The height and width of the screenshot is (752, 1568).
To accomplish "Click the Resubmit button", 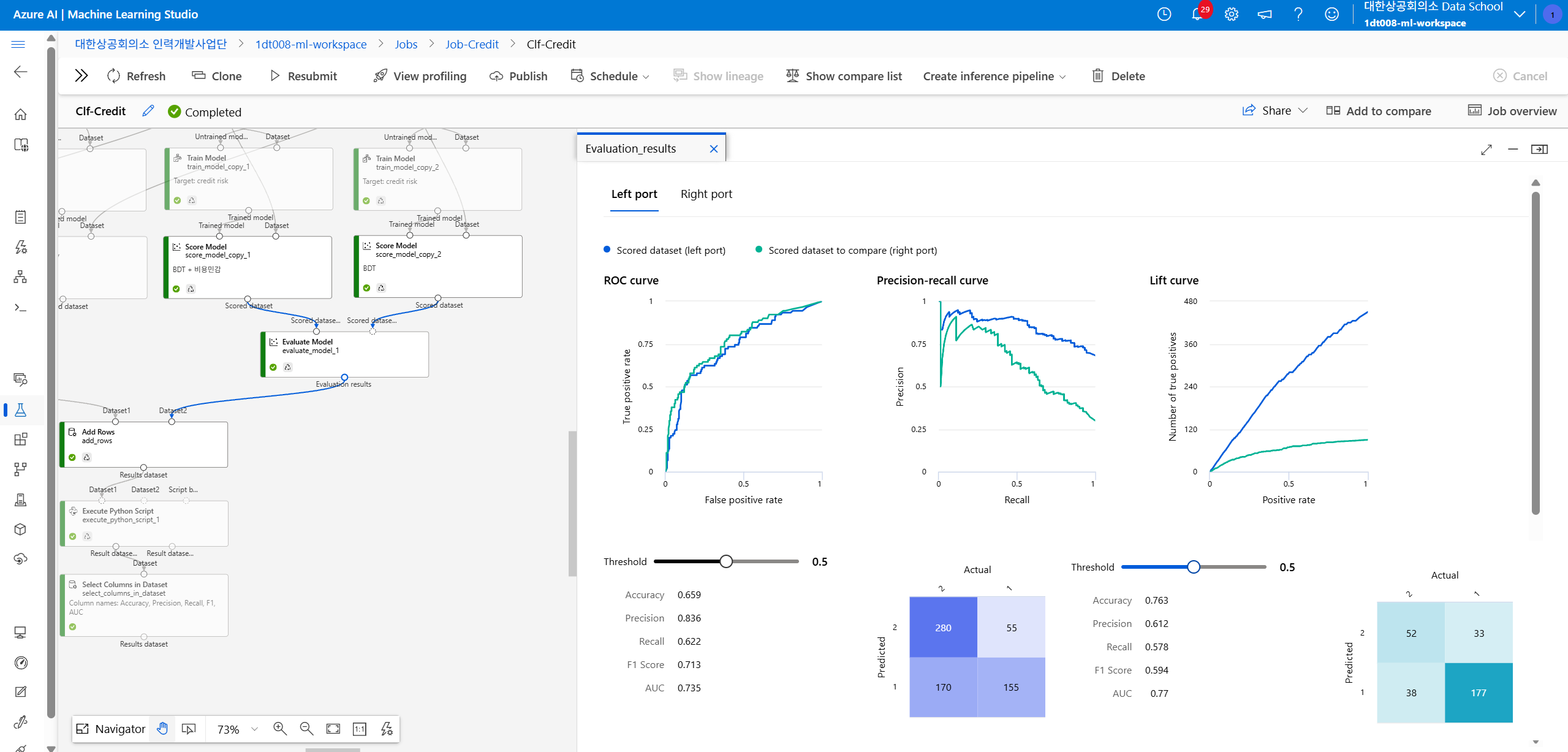I will pos(304,76).
